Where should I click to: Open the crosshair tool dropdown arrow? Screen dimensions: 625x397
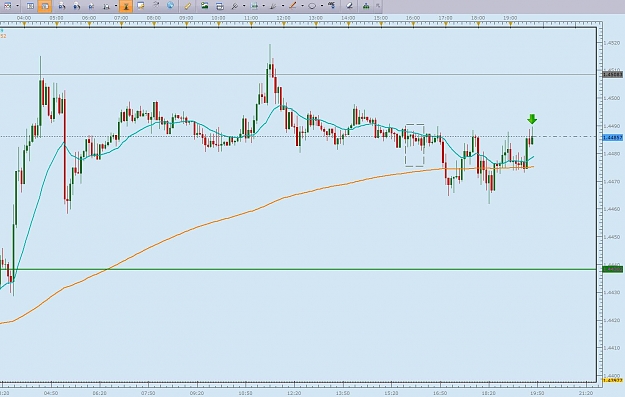tap(263, 6)
